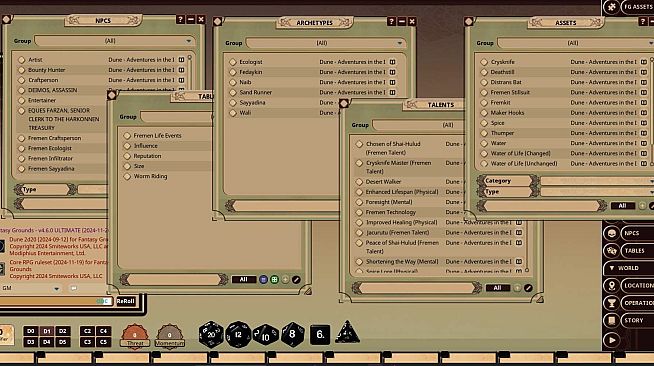Click the Archetypes window search field
Image resolution: width=654 pixels, height=366 pixels.
pyautogui.click(x=286, y=206)
